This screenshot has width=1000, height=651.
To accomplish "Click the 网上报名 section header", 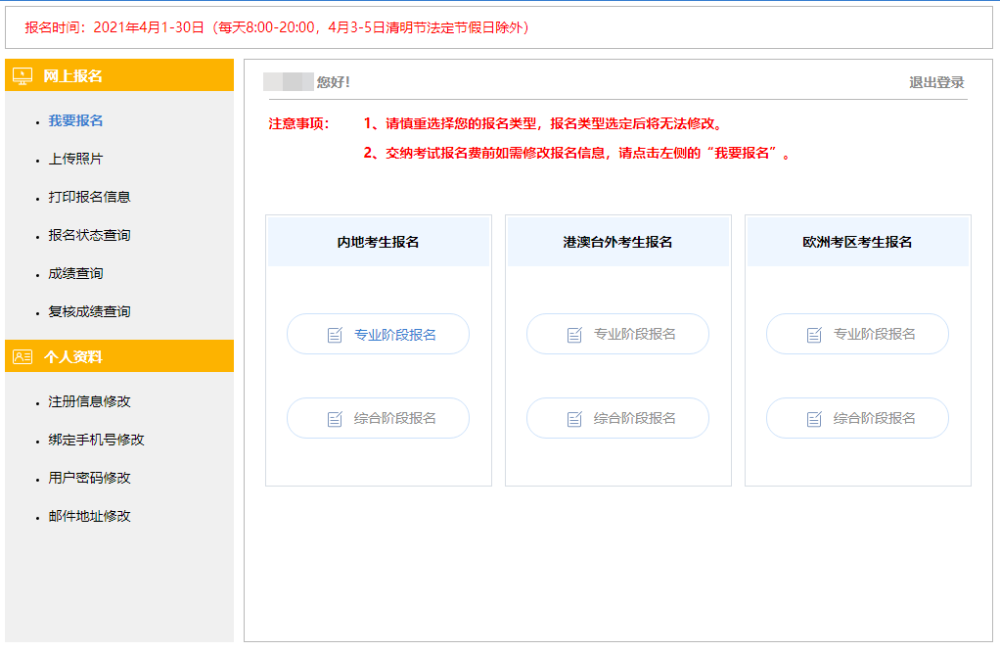I will point(119,75).
